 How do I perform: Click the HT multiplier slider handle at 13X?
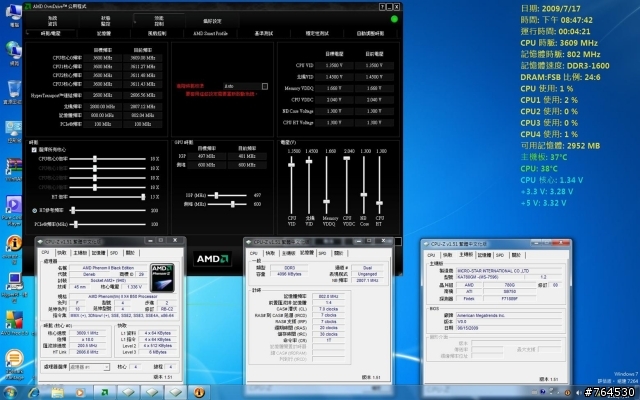pyautogui.click(x=143, y=197)
